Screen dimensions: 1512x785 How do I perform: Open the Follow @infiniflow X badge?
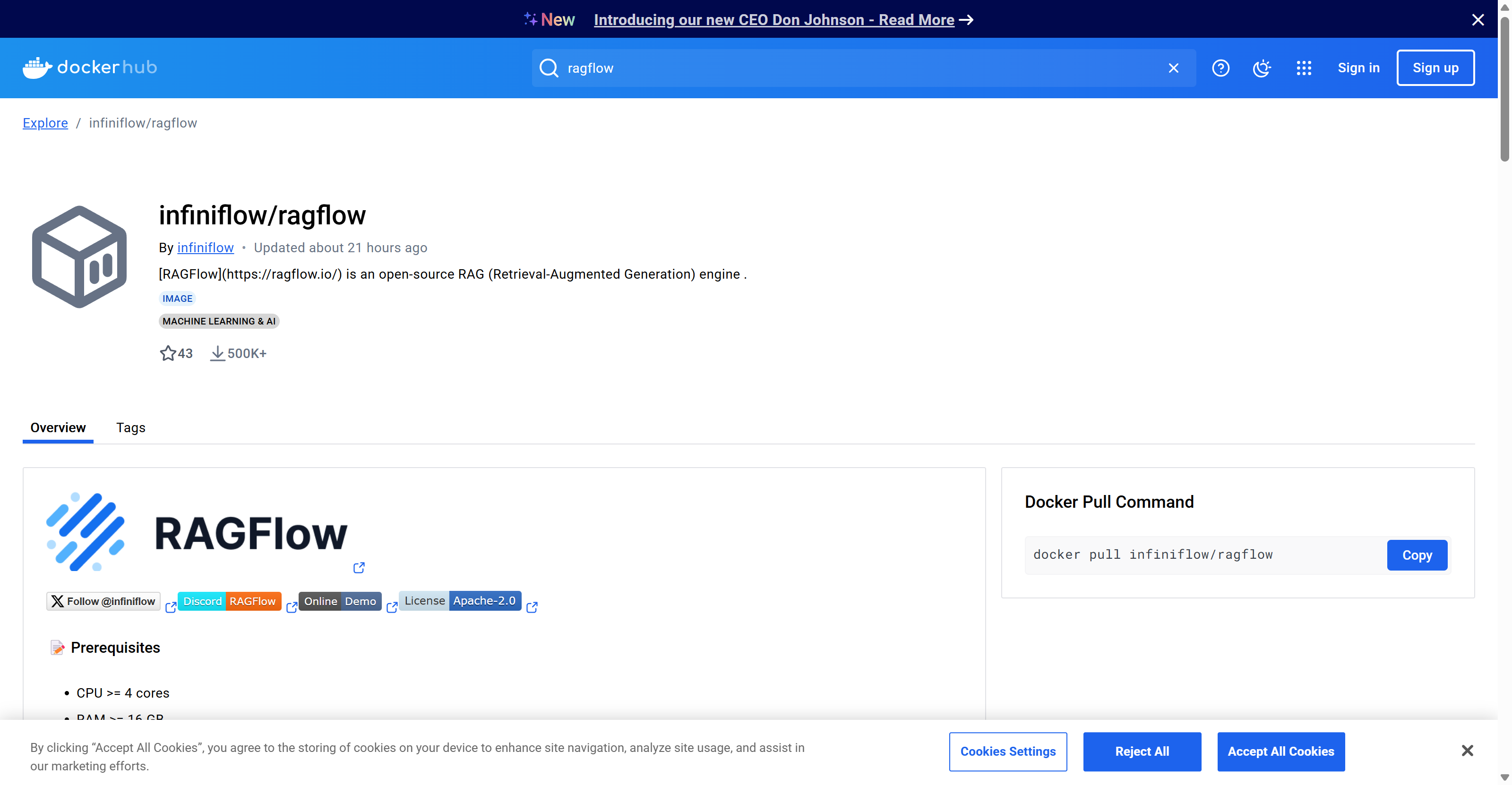(103, 601)
